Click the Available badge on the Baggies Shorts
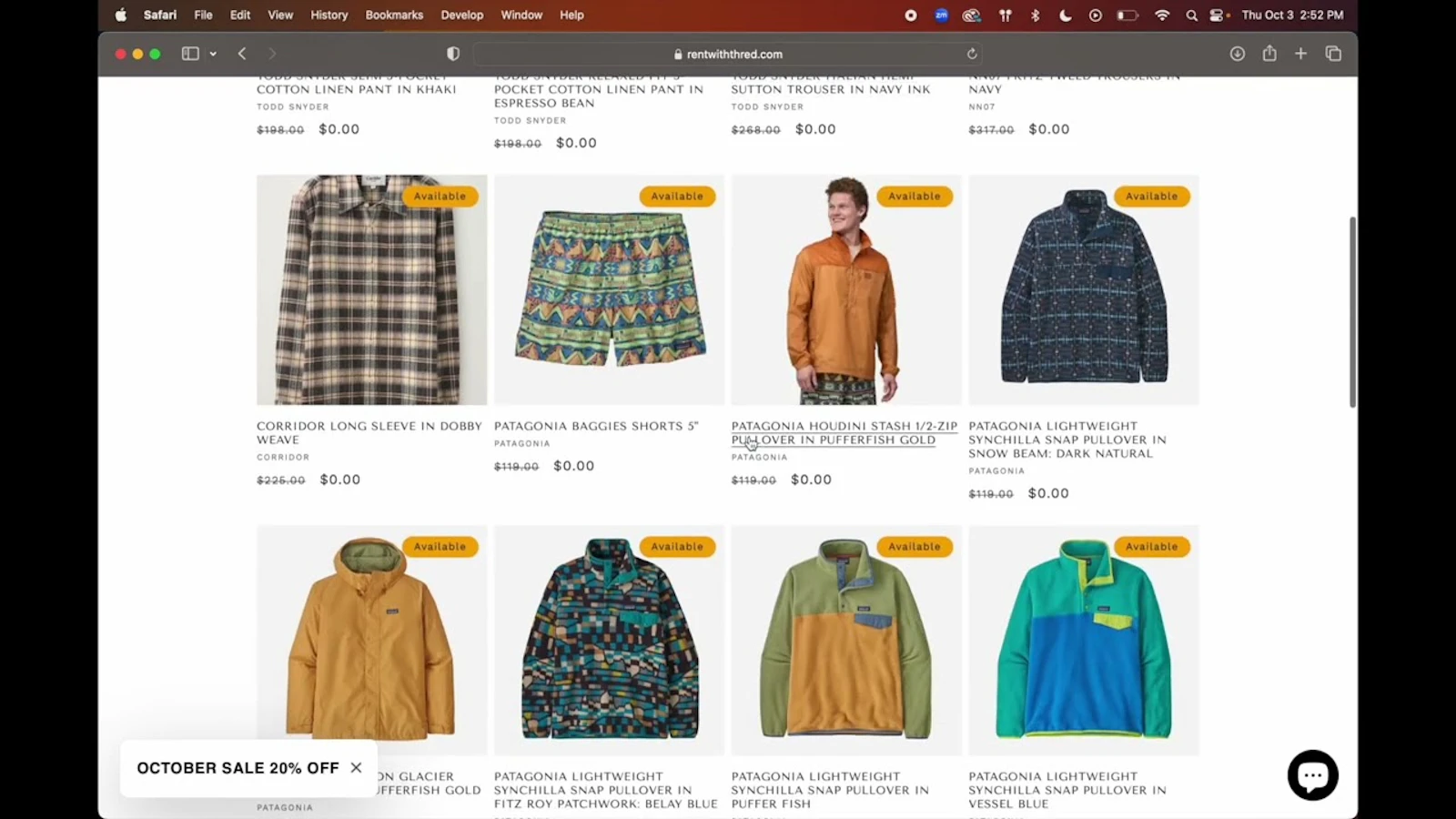Screen dimensions: 1456x819 tap(677, 196)
